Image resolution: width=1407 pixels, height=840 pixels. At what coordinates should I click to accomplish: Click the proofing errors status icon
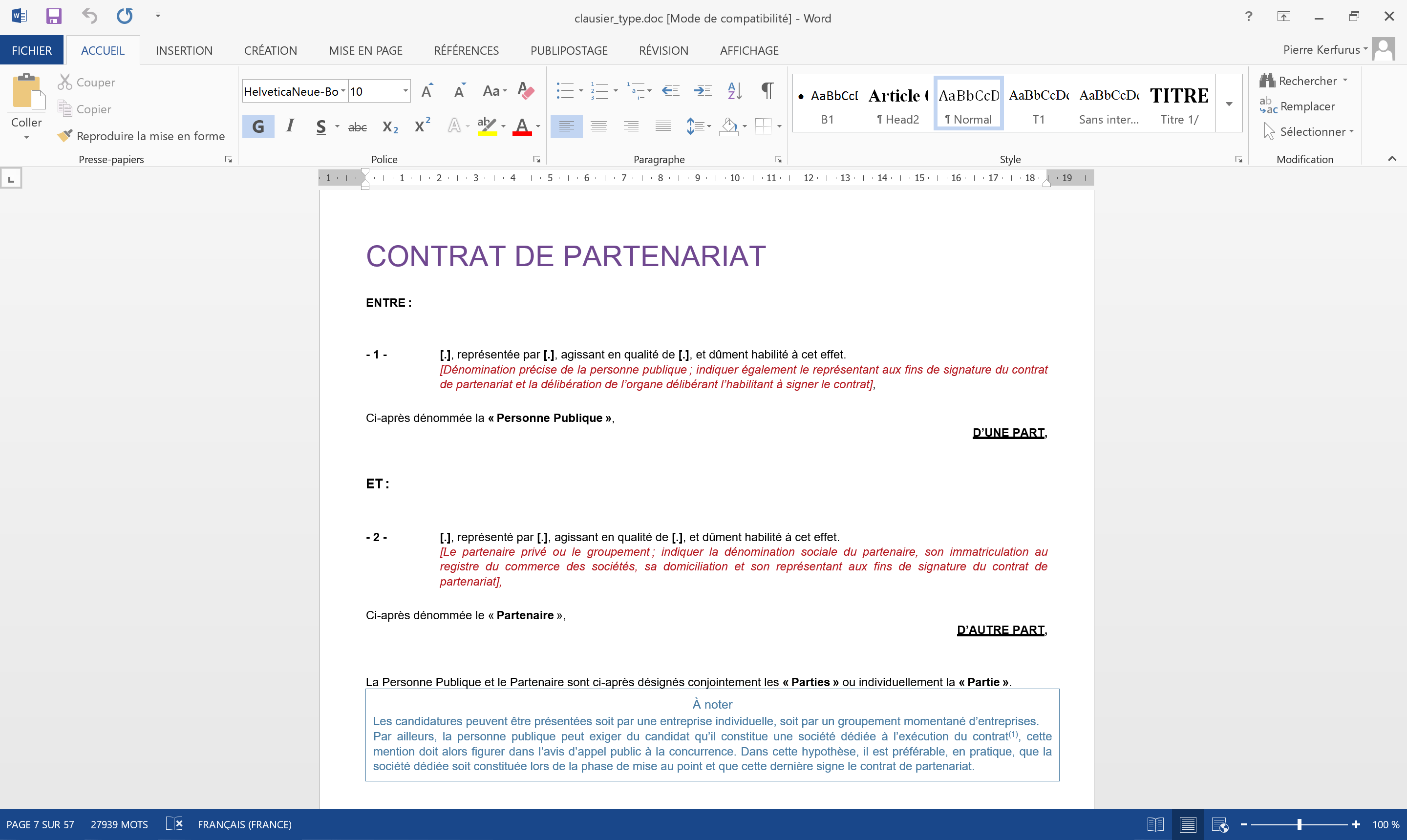(174, 823)
